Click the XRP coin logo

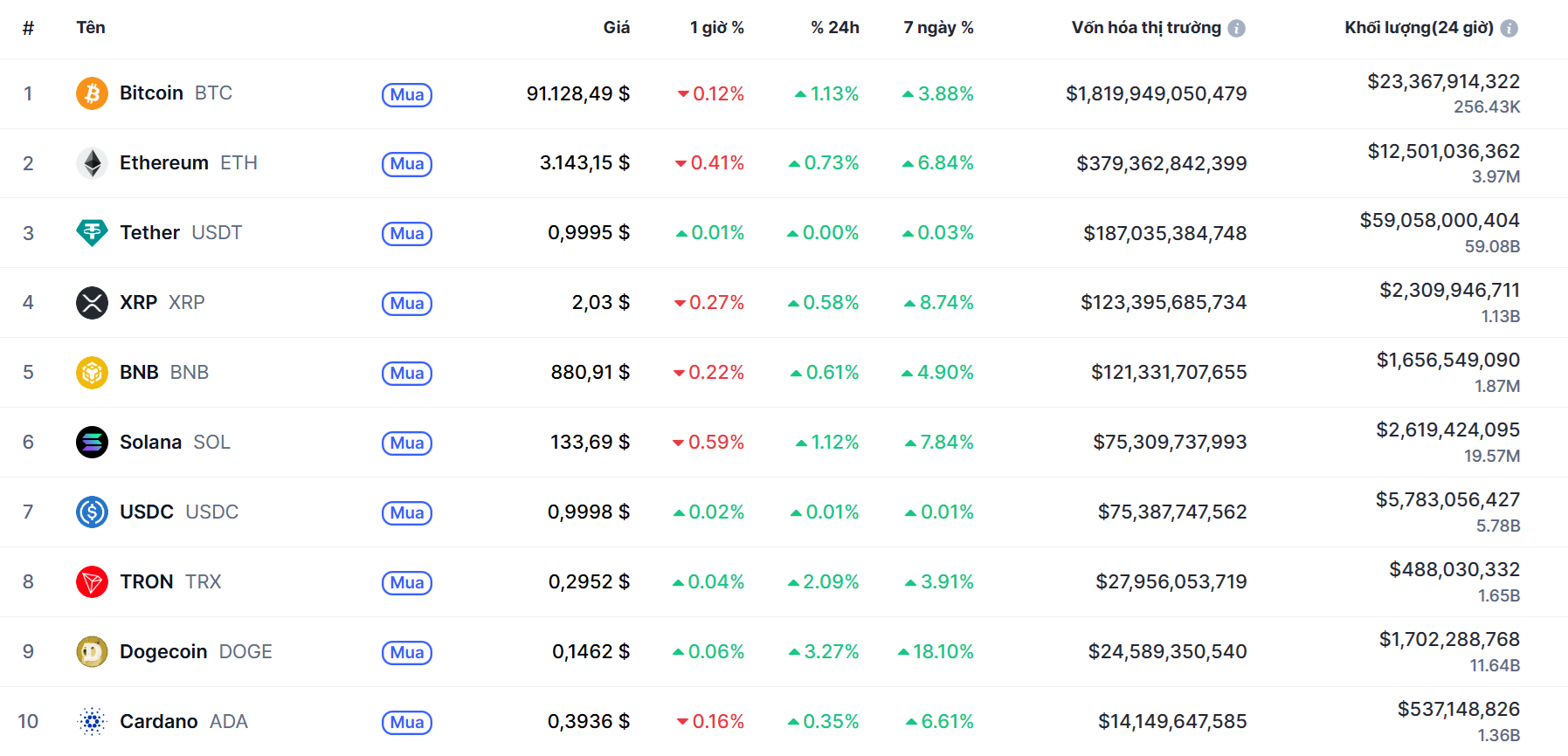92,303
